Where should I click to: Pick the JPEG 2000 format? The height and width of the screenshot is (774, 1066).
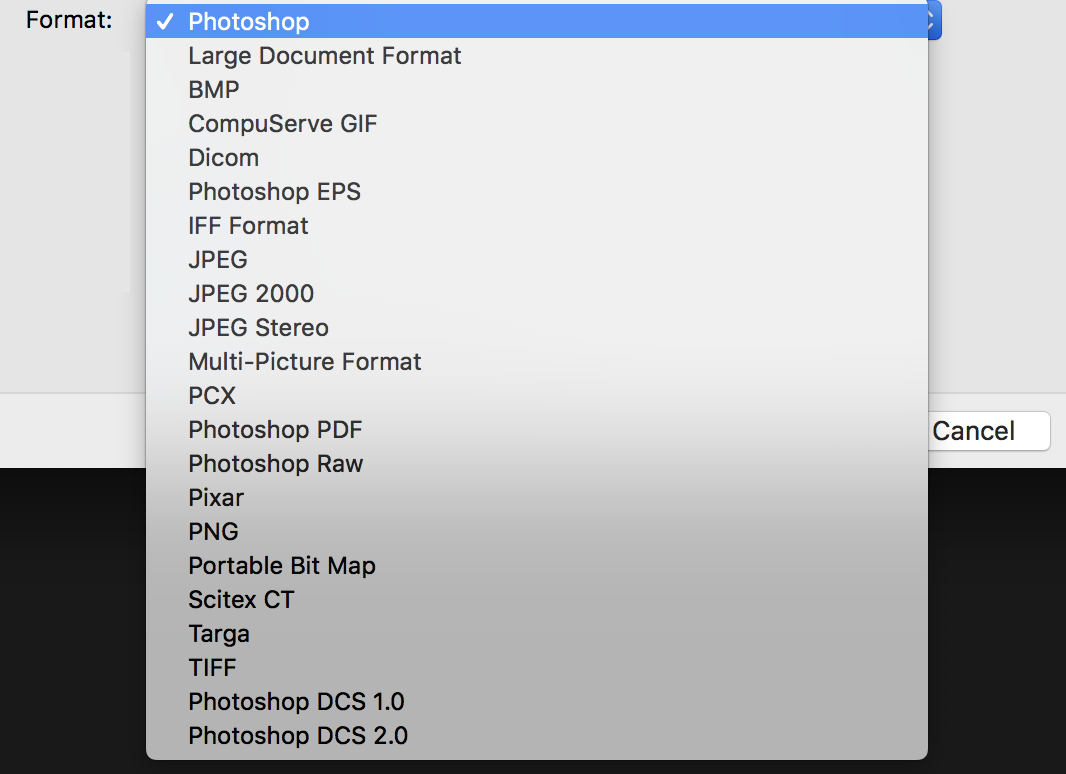[250, 293]
